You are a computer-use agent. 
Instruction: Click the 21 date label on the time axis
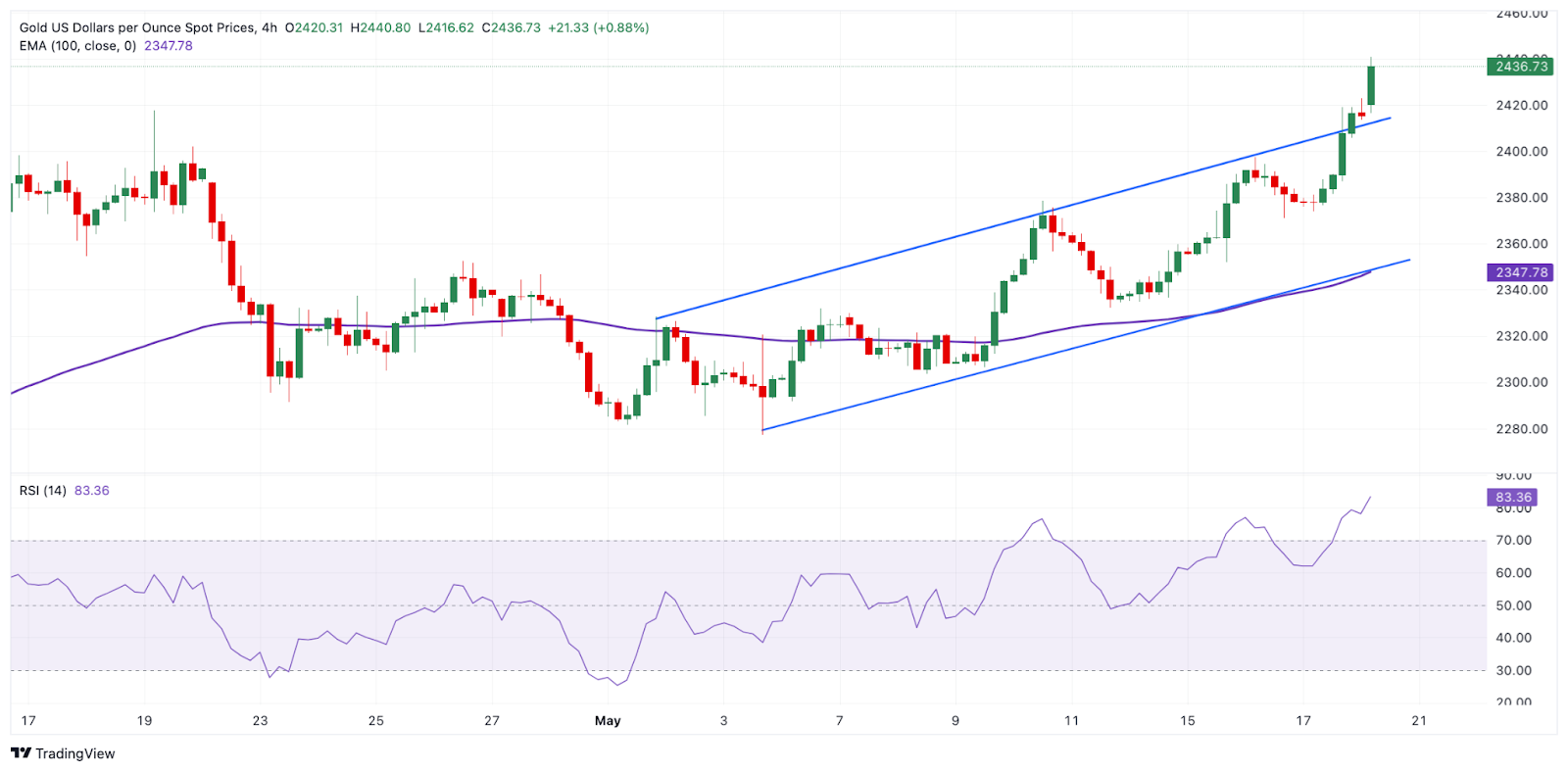(1419, 721)
